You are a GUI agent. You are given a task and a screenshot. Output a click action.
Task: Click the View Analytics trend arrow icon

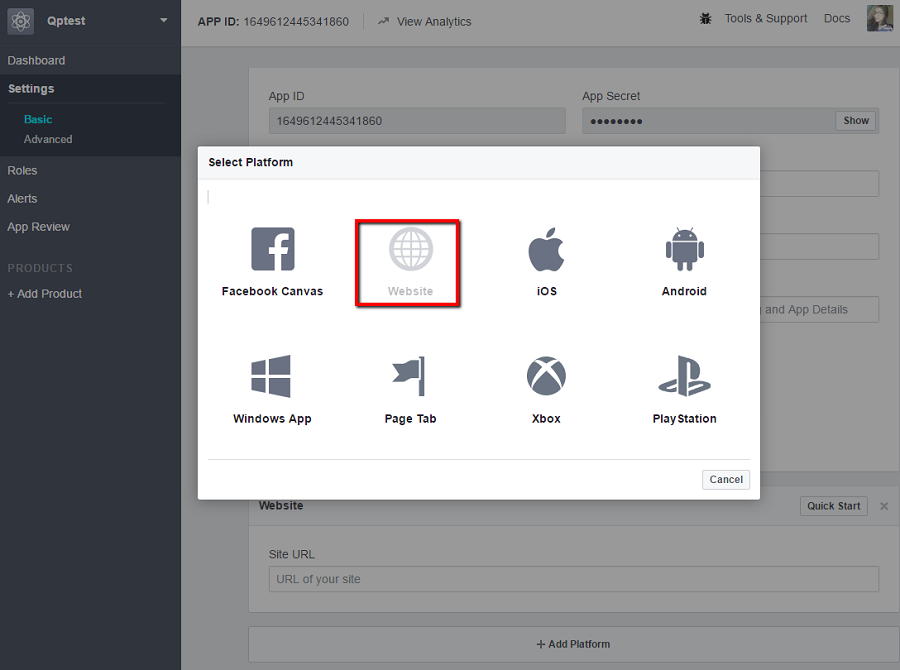[x=383, y=21]
